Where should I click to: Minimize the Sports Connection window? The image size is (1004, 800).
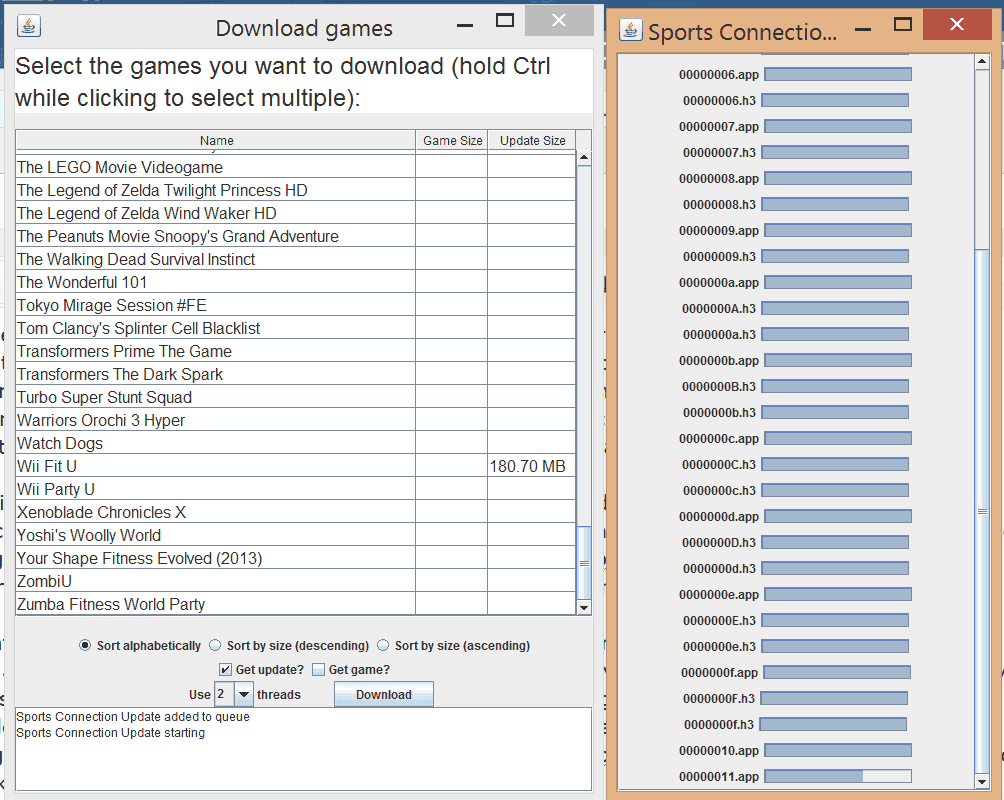coord(862,29)
